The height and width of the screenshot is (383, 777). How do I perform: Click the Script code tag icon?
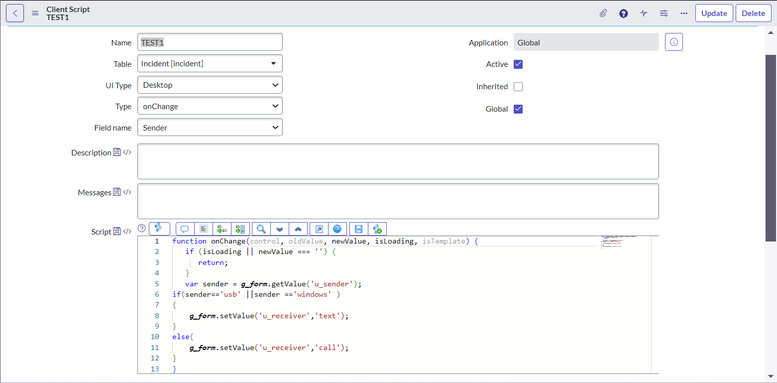click(127, 231)
